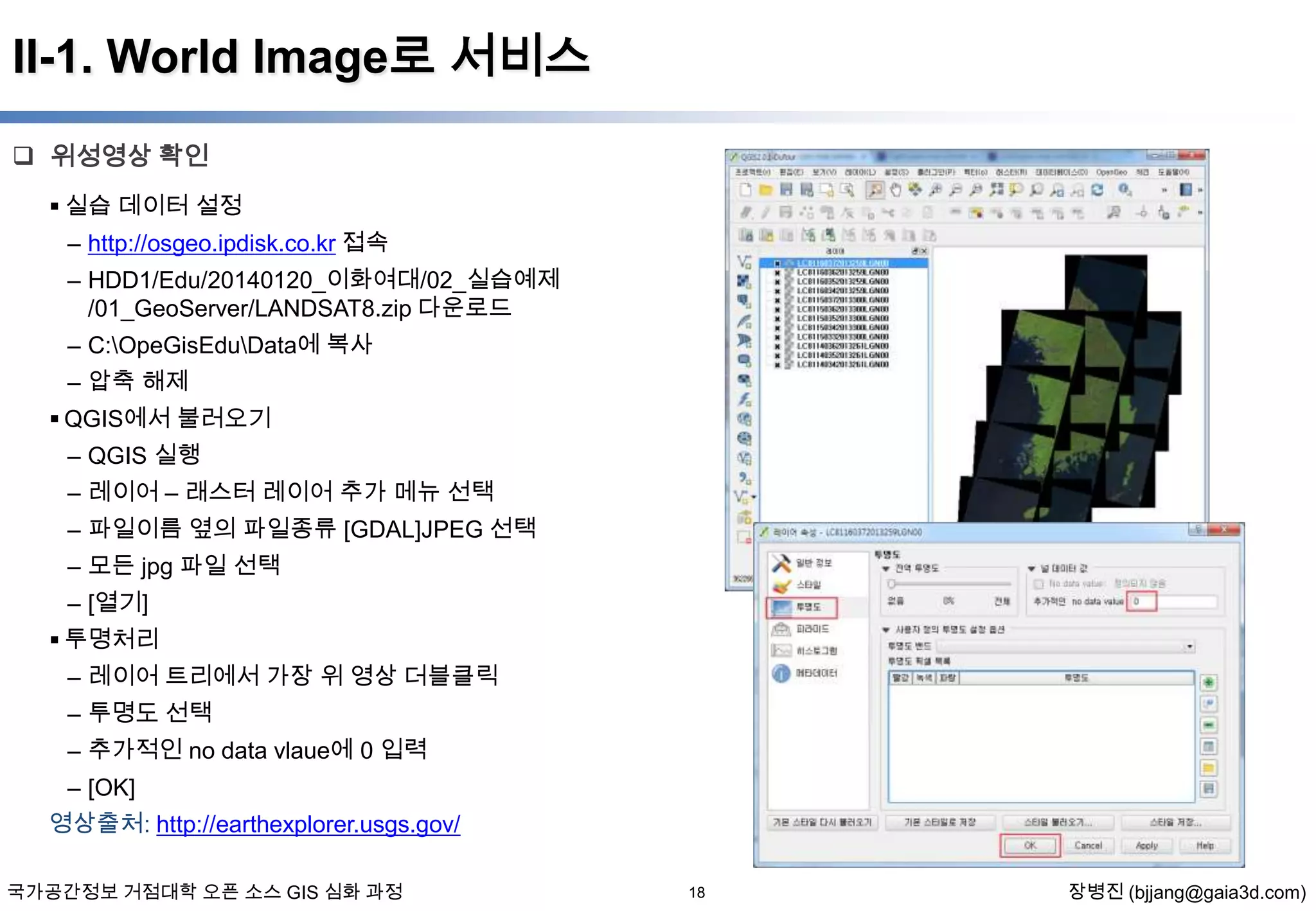Image resolution: width=1316 pixels, height=911 pixels.
Task: Click the global transparency slider handle
Action: coord(891,584)
